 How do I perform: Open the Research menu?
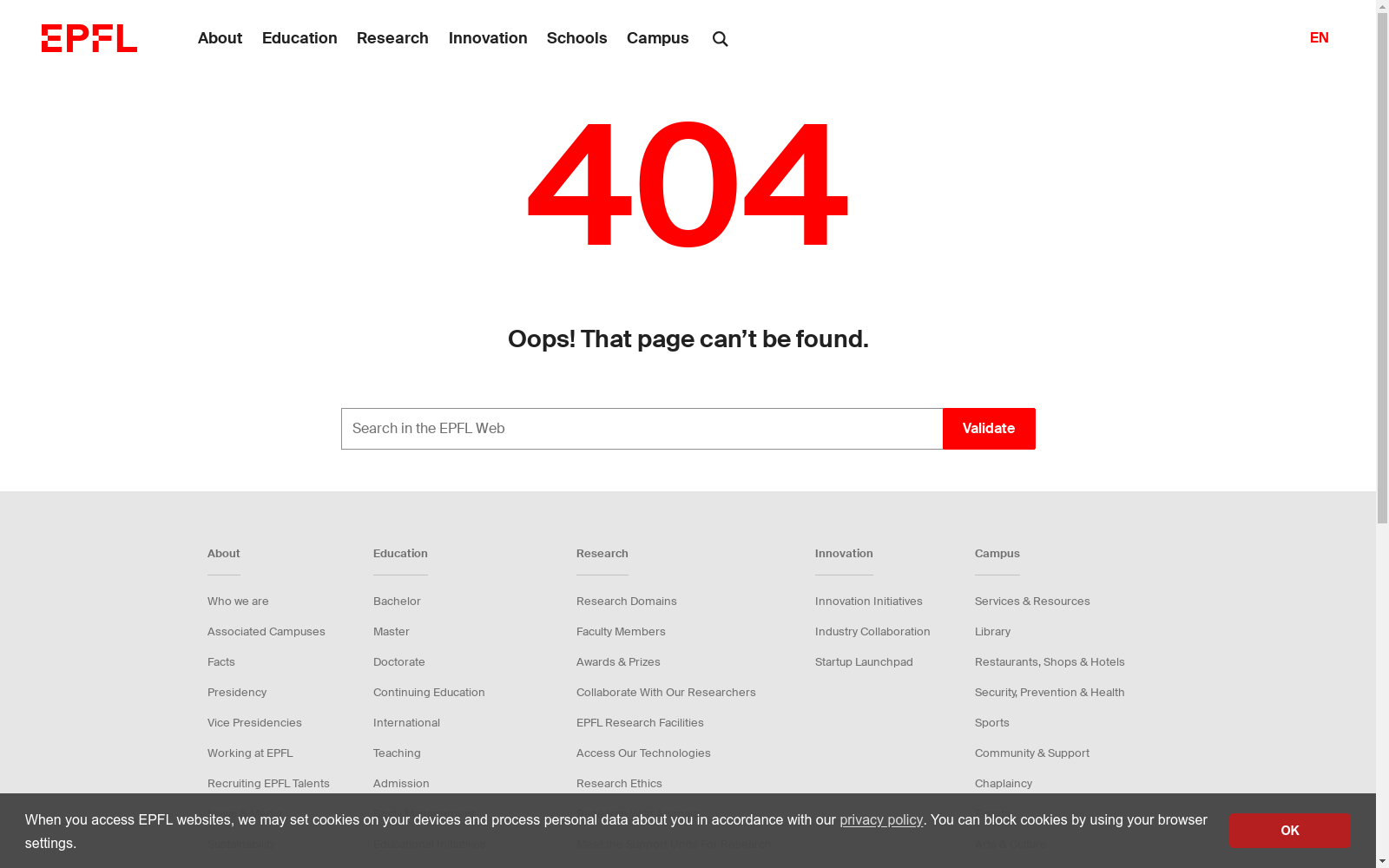tap(392, 38)
